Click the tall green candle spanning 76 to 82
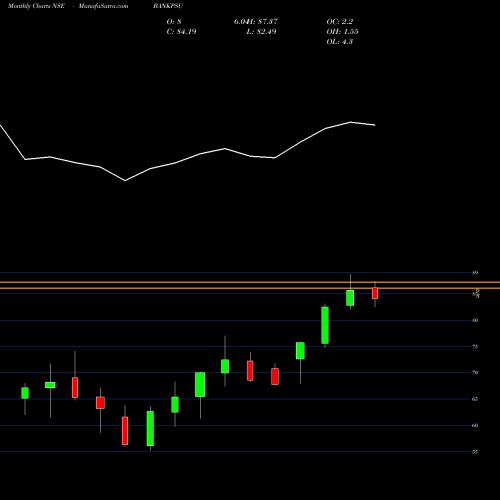Screen dimensions: 500x500 (x=325, y=325)
